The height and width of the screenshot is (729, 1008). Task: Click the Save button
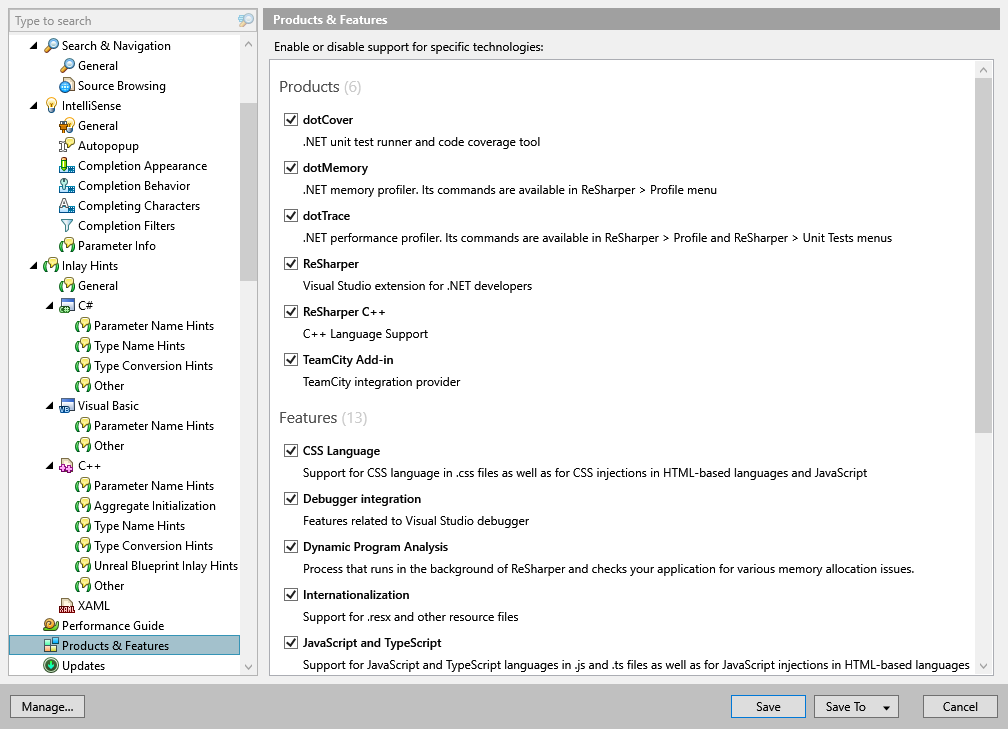768,706
